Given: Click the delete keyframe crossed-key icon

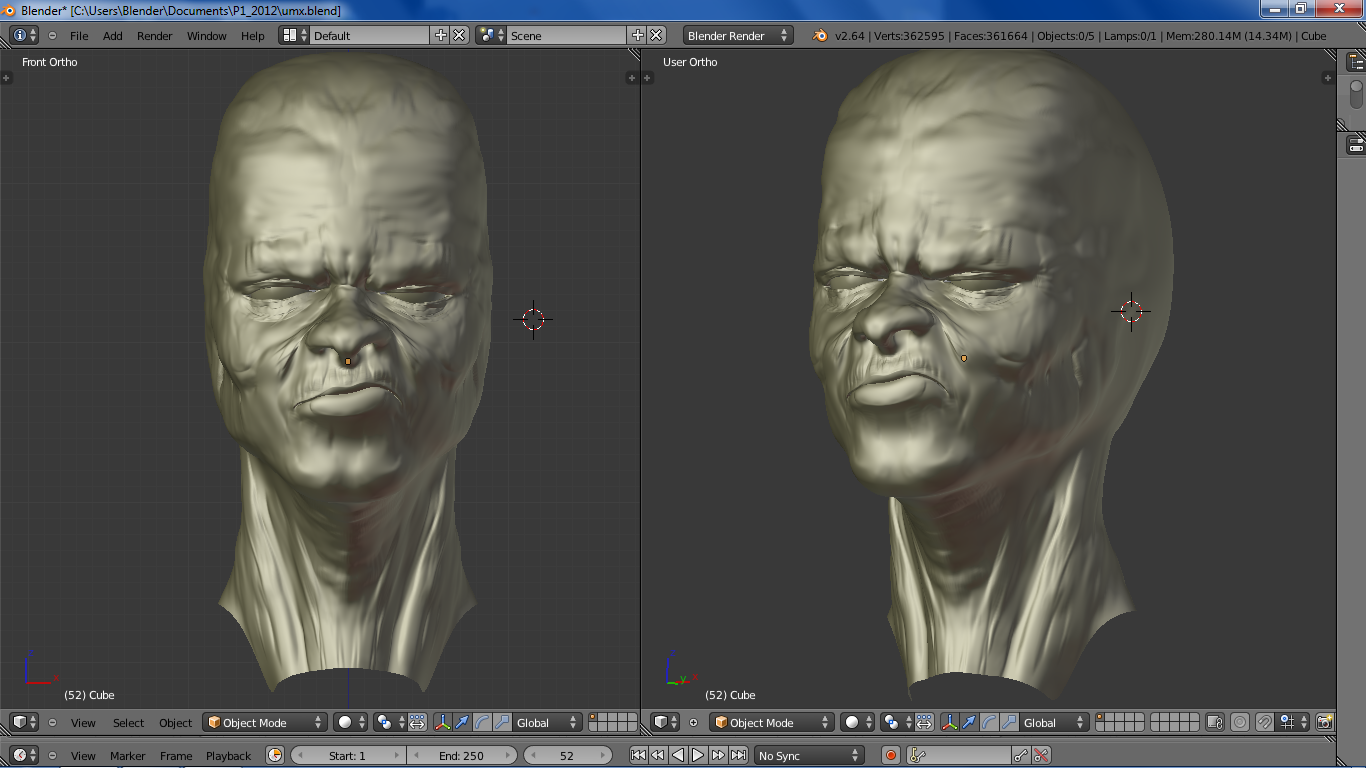Looking at the screenshot, I should click(1041, 755).
